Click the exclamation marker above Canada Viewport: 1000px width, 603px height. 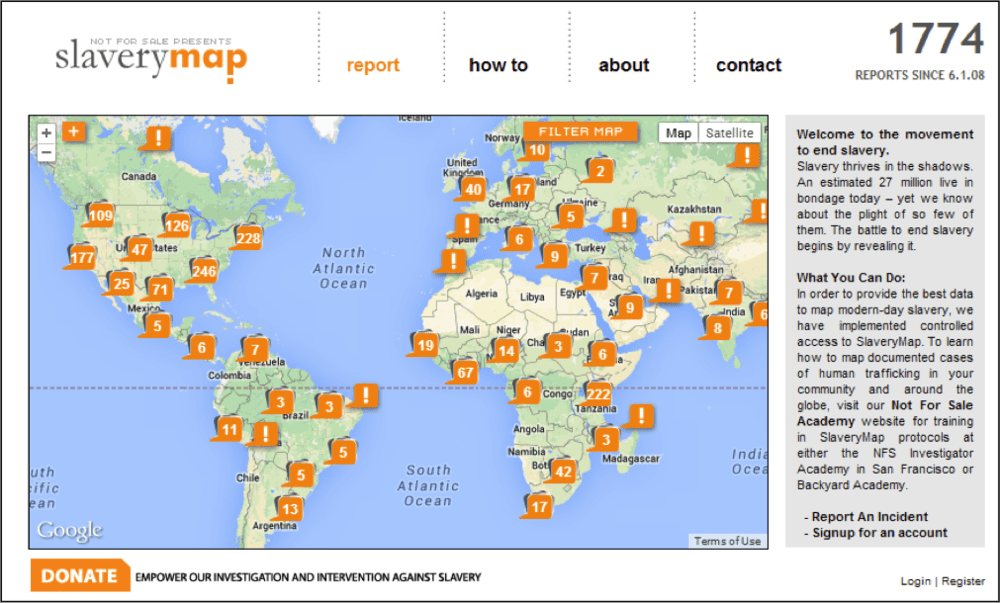point(157,138)
